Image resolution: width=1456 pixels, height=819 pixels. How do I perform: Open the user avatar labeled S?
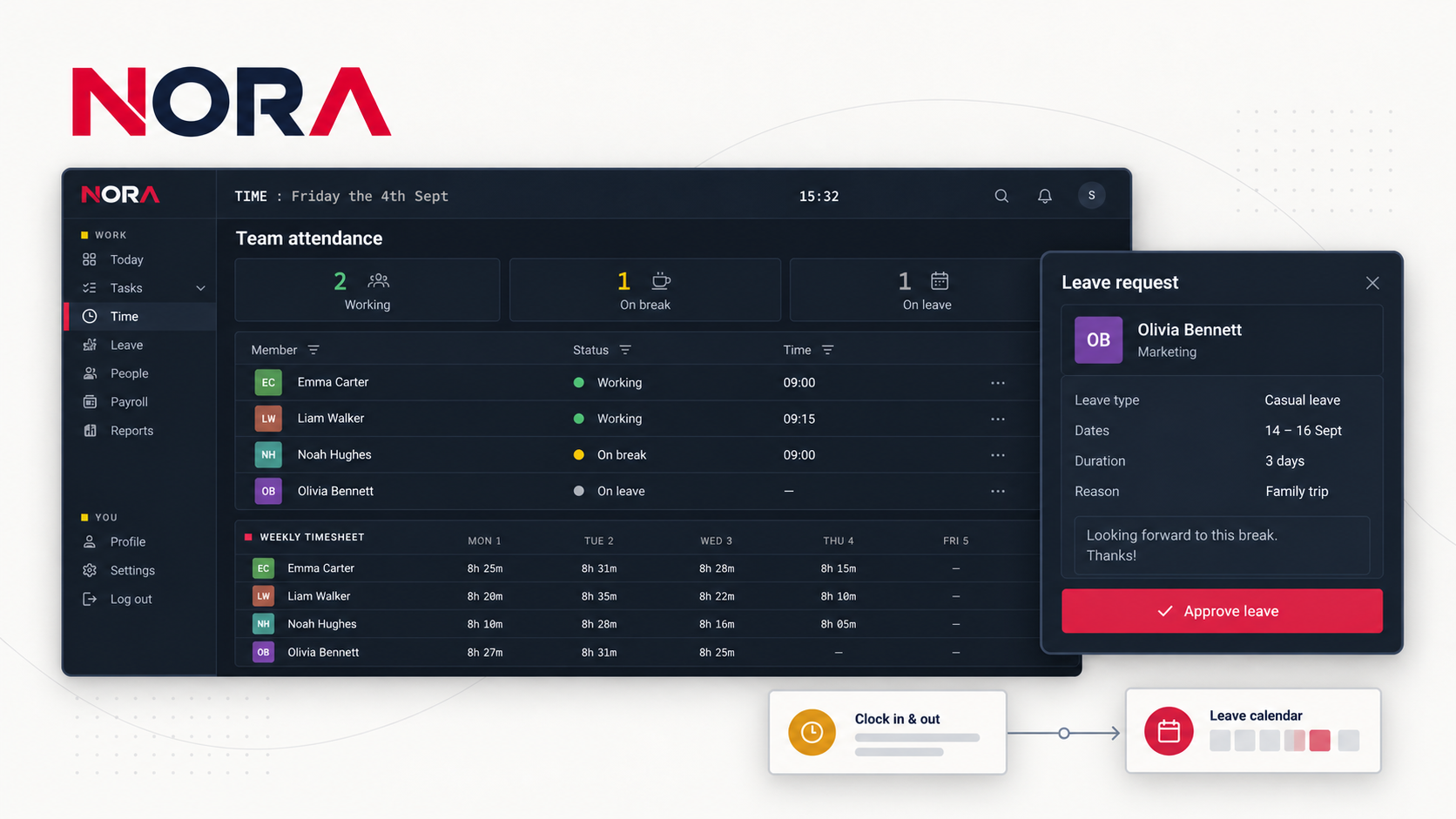[1092, 196]
